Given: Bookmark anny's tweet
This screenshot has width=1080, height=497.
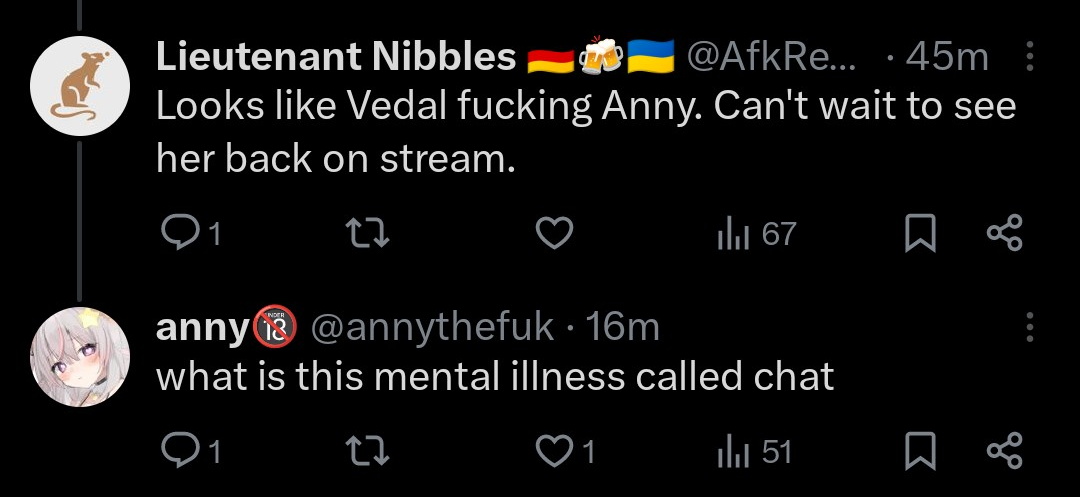Looking at the screenshot, I should coord(917,452).
